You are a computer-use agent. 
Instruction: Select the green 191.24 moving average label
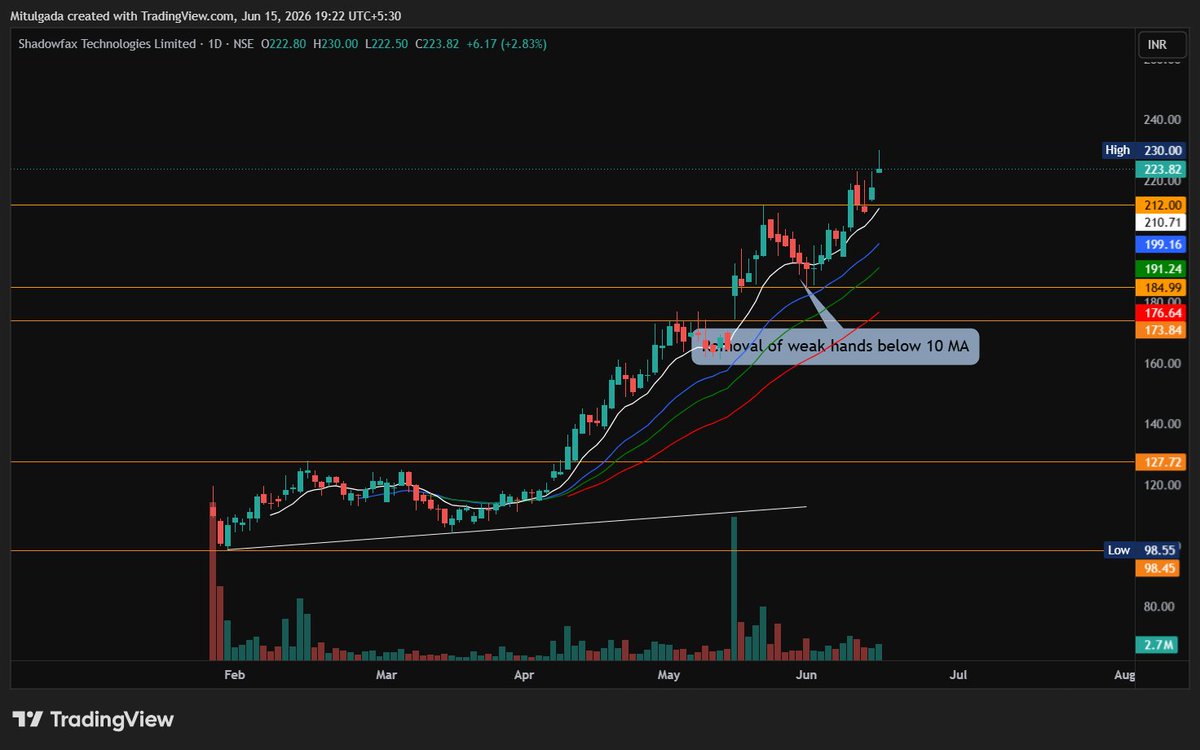tap(1160, 269)
